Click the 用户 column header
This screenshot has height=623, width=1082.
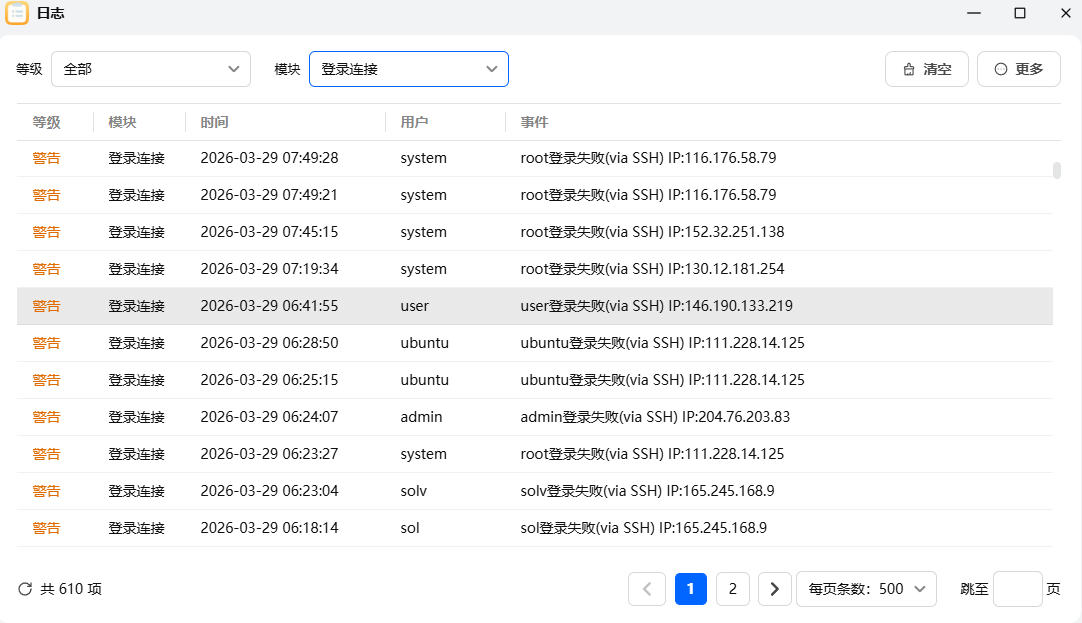click(414, 122)
